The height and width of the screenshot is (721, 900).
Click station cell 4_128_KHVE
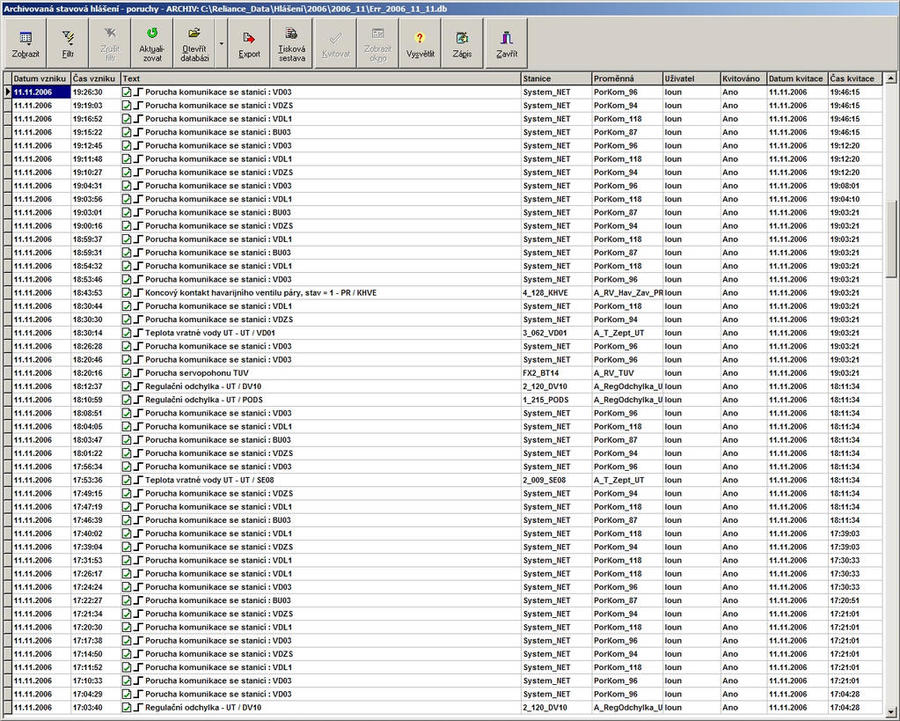[556, 293]
